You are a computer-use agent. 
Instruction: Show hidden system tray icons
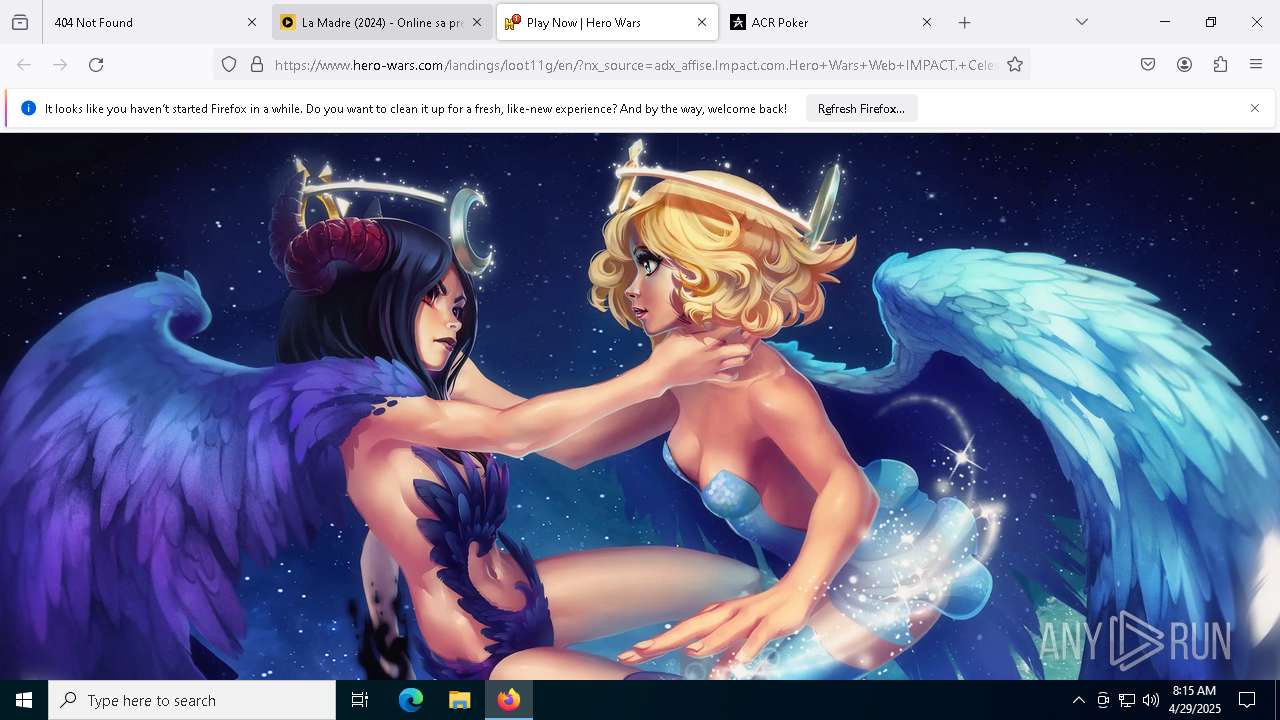tap(1078, 700)
